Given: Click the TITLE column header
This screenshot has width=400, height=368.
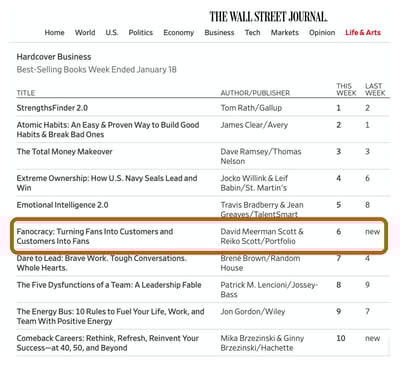Looking at the screenshot, I should coord(26,93).
